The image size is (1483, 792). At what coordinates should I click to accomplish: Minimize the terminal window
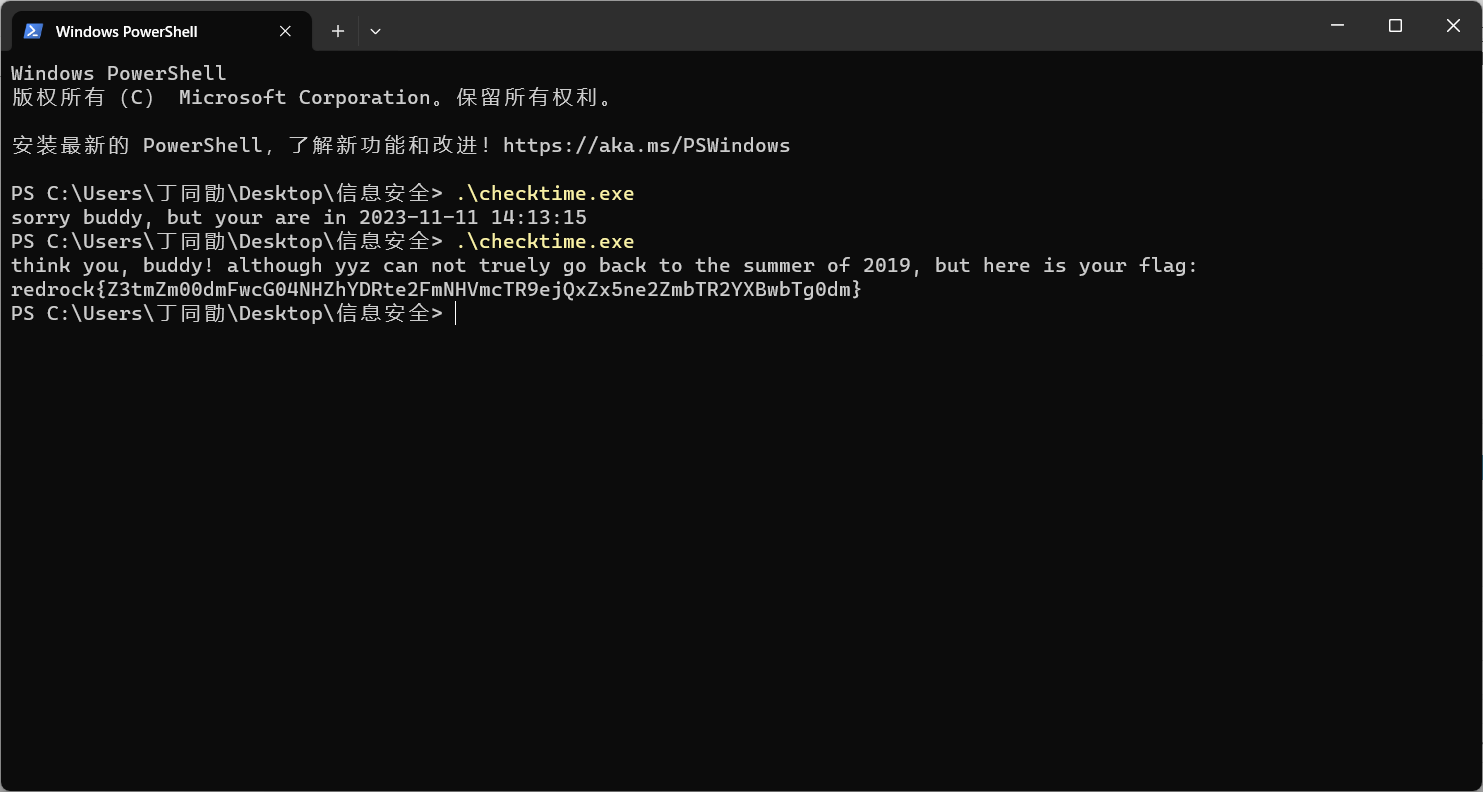point(1338,26)
